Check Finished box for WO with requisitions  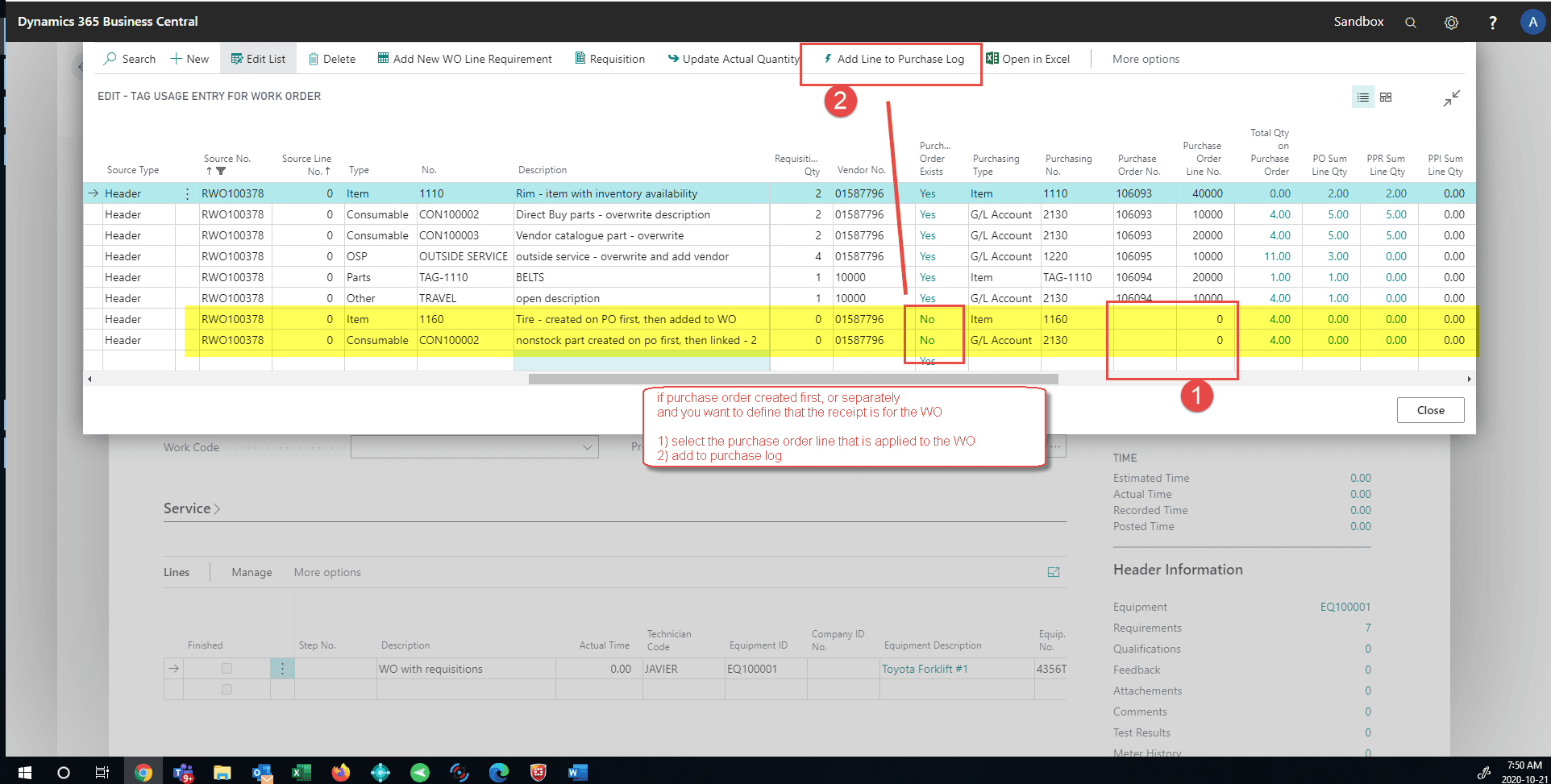tap(227, 669)
